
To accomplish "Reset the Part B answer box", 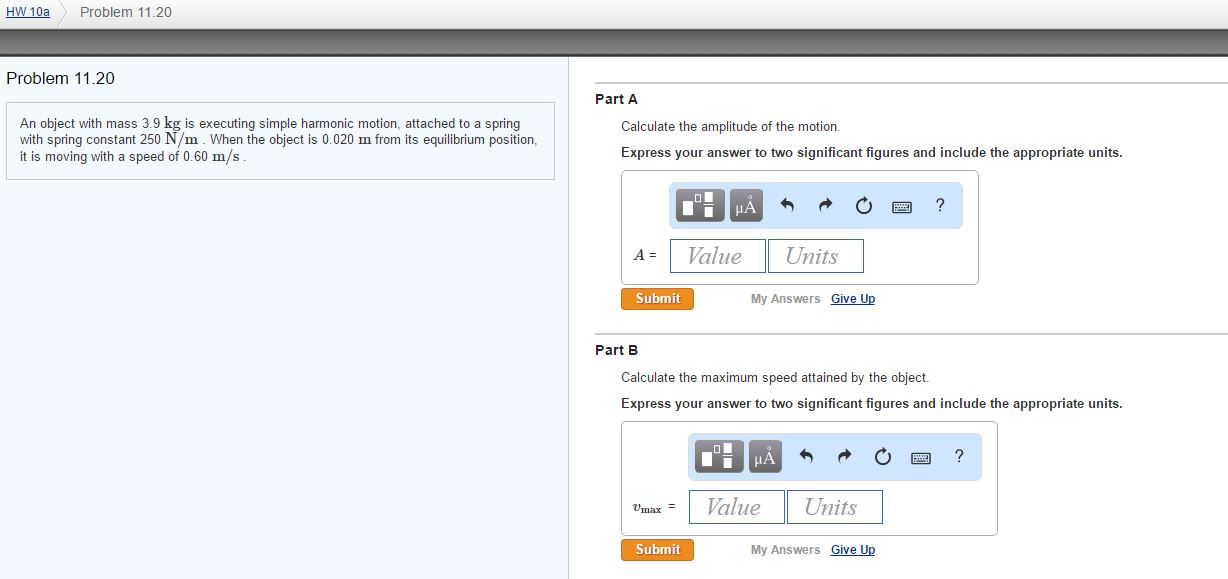I will point(881,456).
